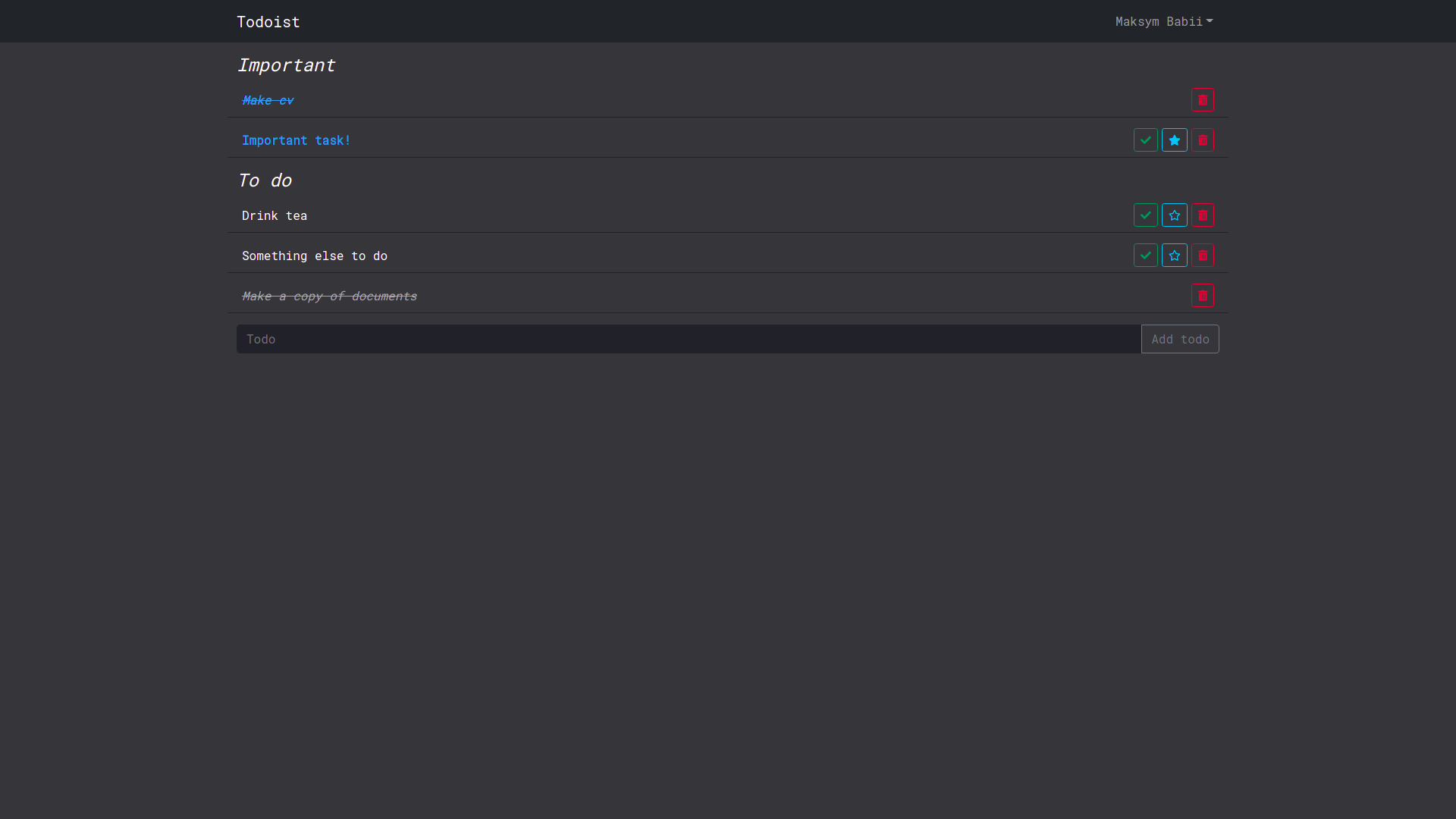1456x819 pixels.
Task: Star the Drink tea task
Action: [1174, 215]
